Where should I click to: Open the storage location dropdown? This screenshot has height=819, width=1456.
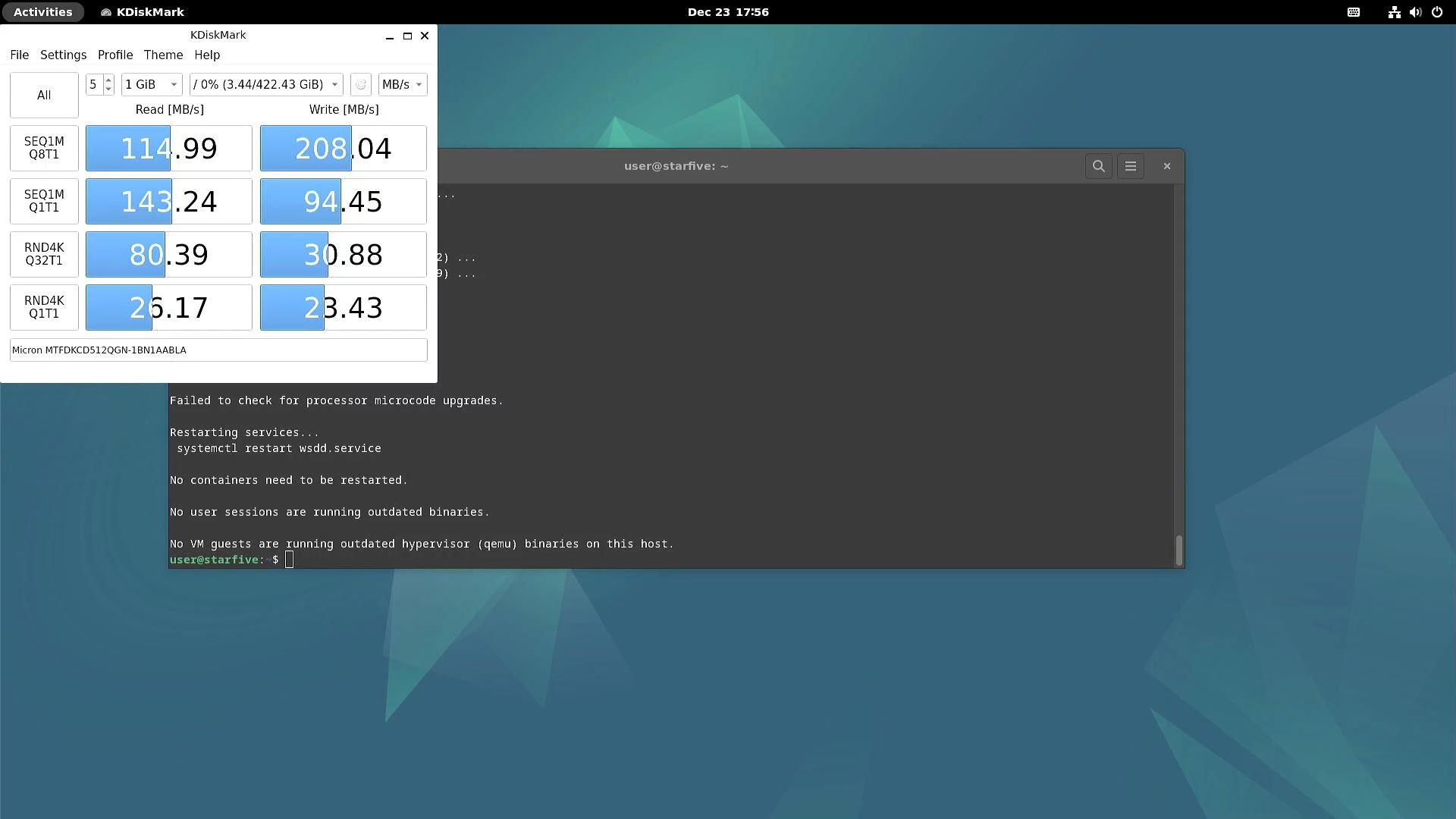pos(266,85)
